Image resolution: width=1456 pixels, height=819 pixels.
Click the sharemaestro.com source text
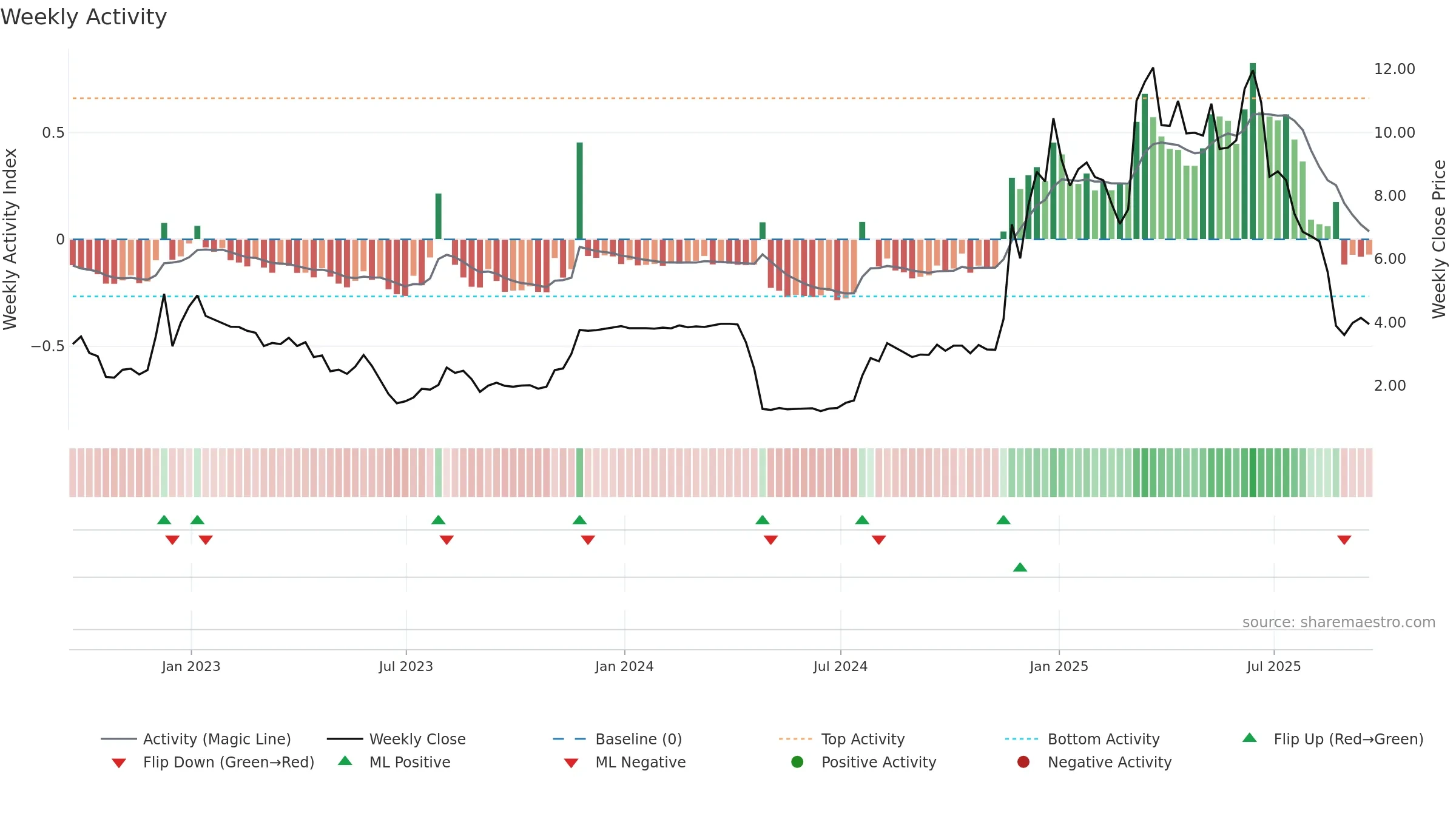1339,622
